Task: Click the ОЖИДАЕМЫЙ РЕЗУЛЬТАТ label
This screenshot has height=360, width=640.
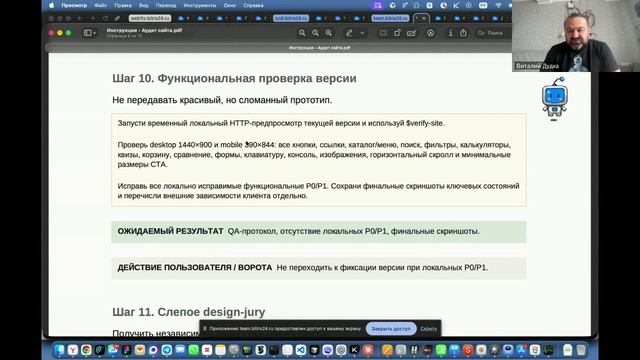Action: tap(170, 231)
